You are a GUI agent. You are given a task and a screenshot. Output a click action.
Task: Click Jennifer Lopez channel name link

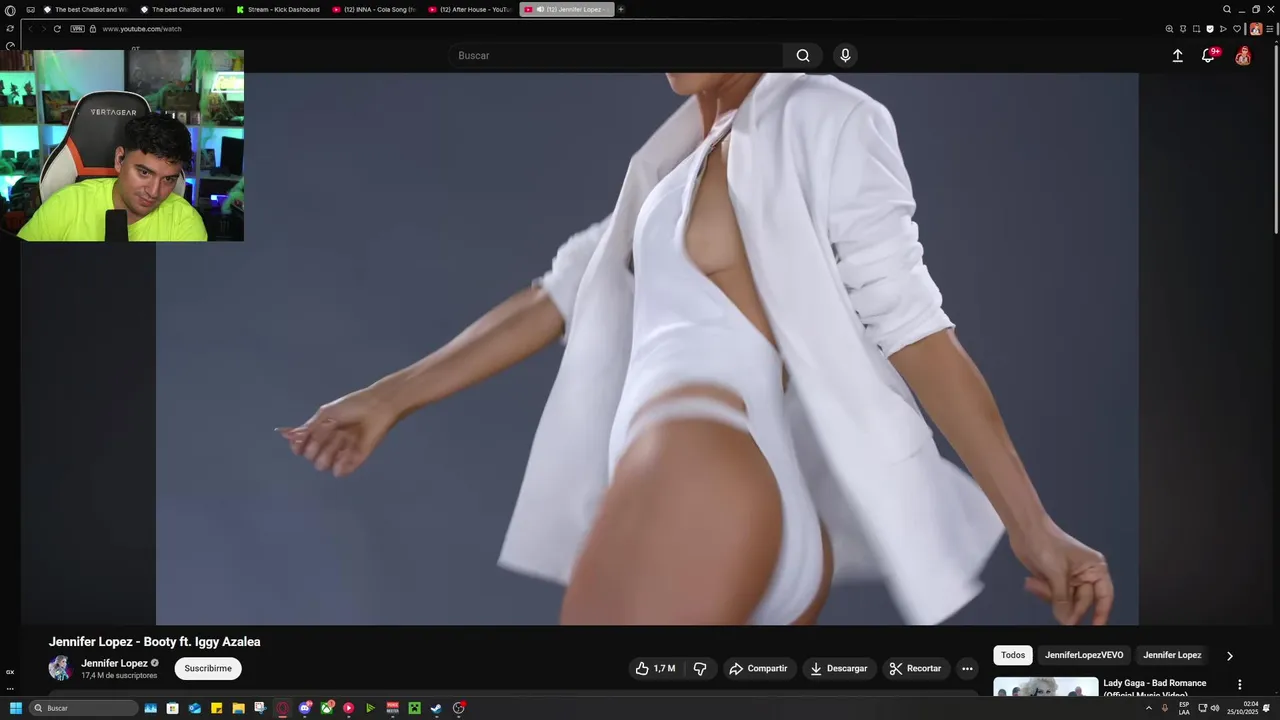(x=114, y=663)
